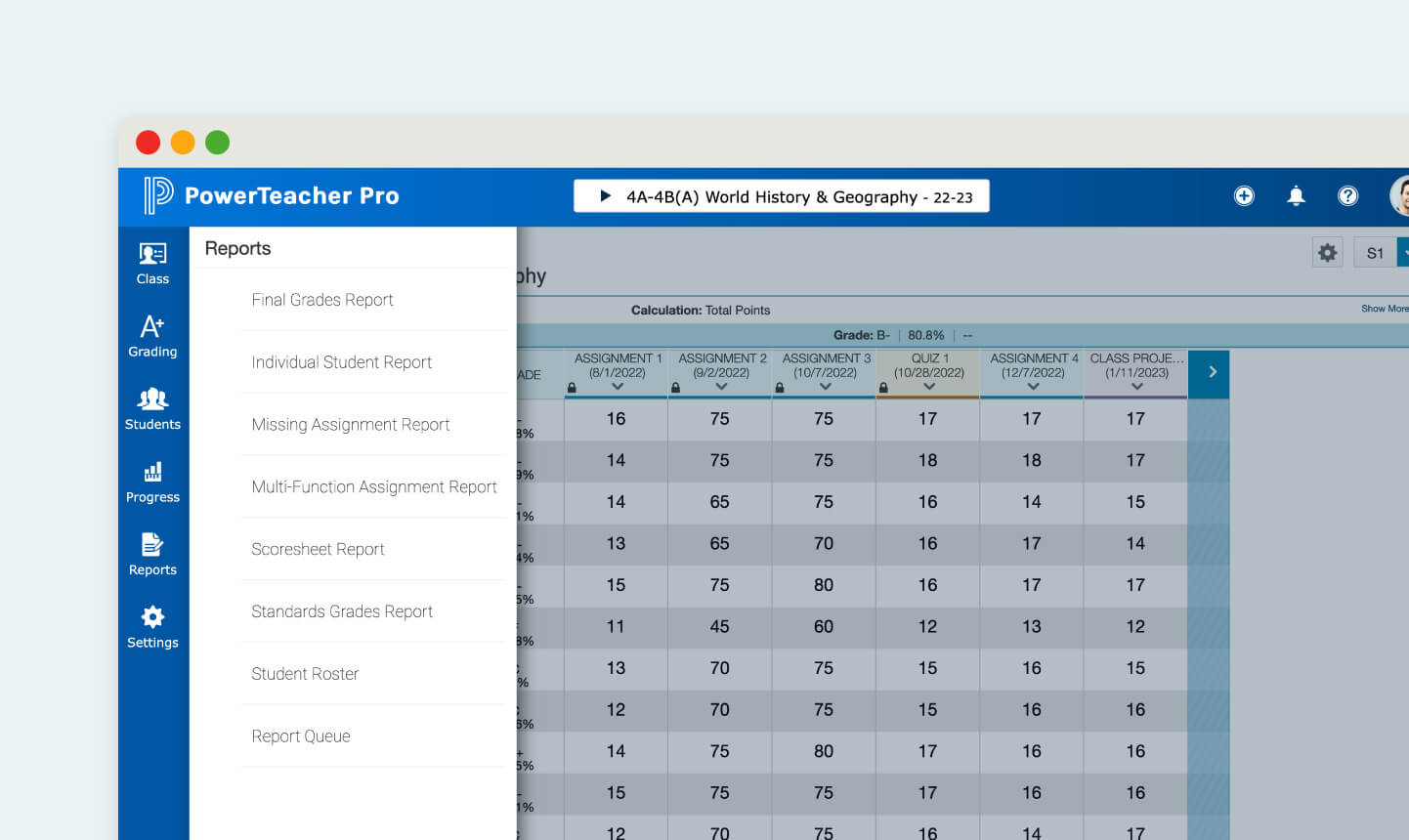Select Final Grades Report
Screen dimensions: 1409x840
[322, 300]
